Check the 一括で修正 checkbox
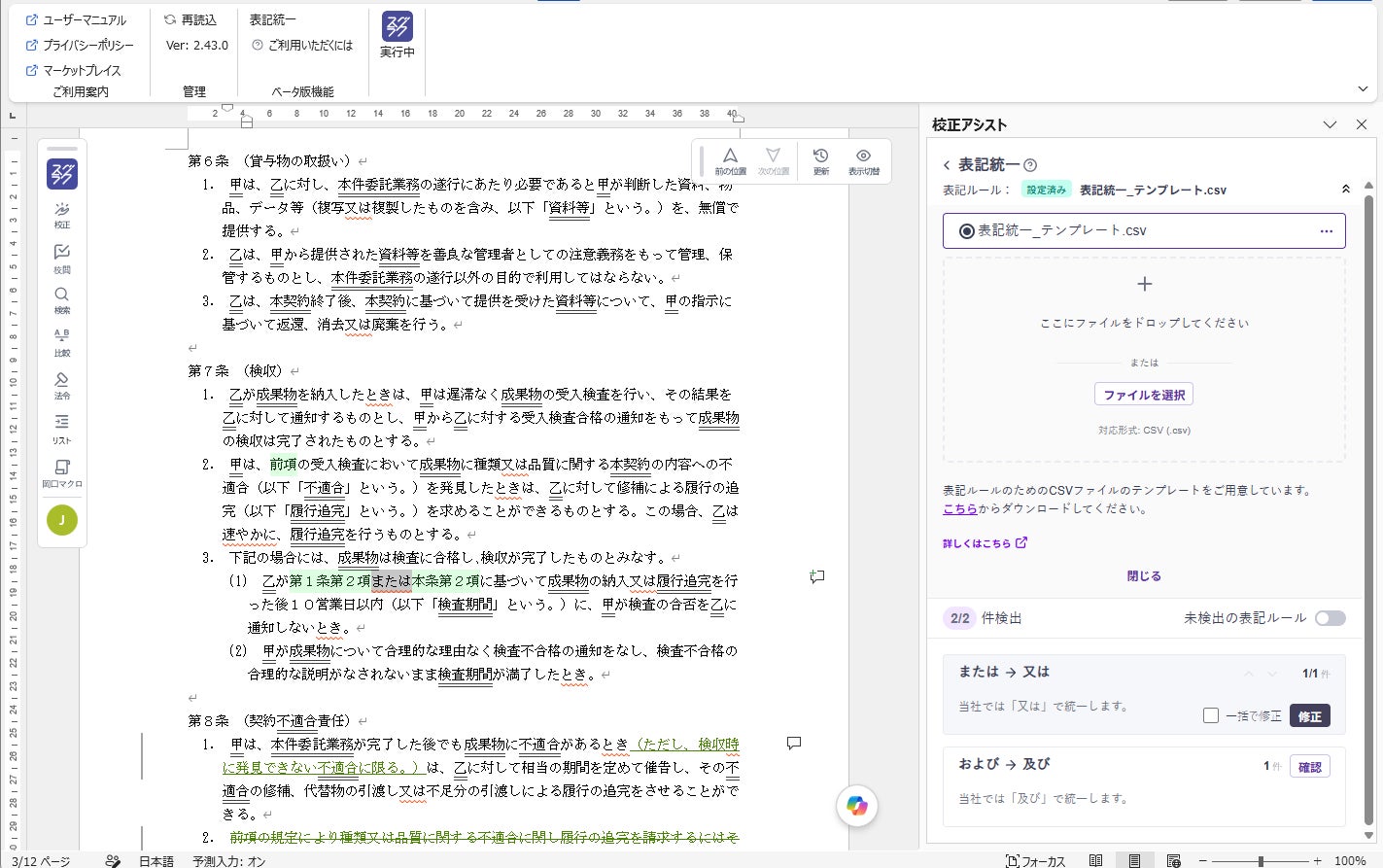Image resolution: width=1383 pixels, height=868 pixels. [x=1211, y=715]
